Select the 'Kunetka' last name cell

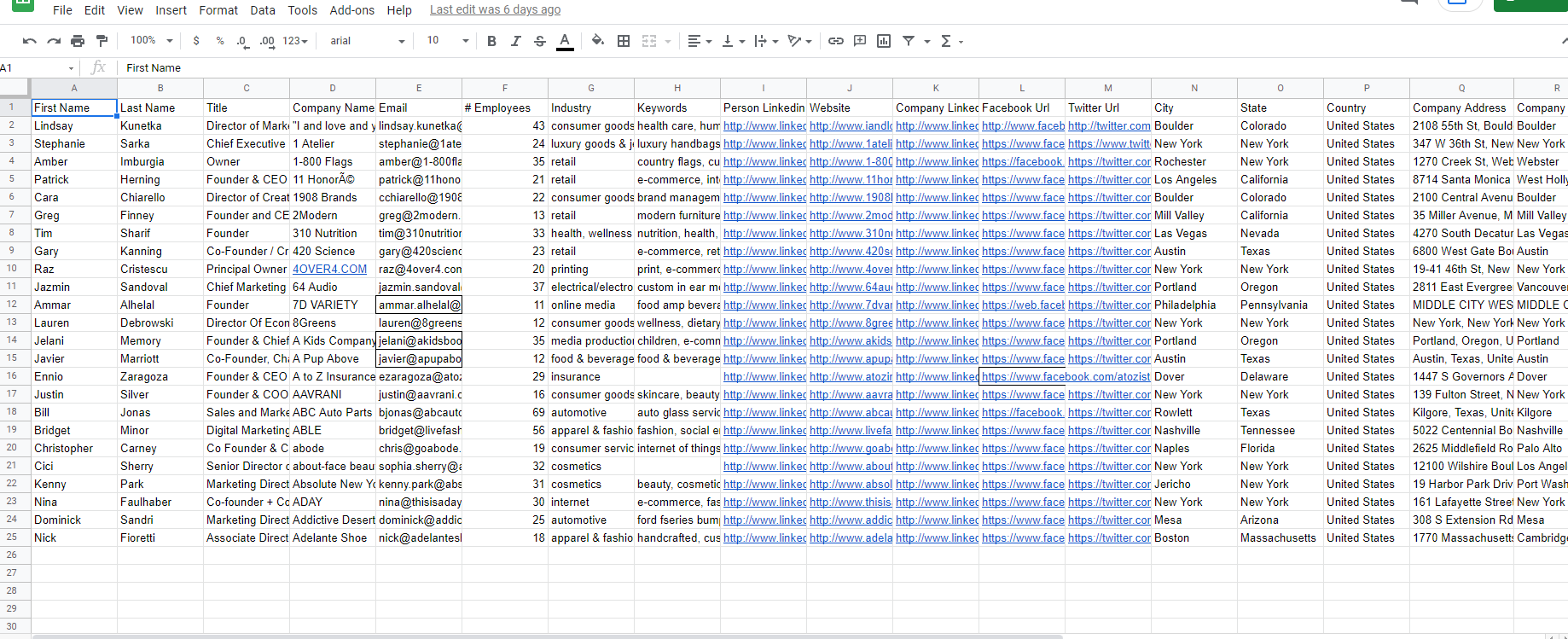160,126
